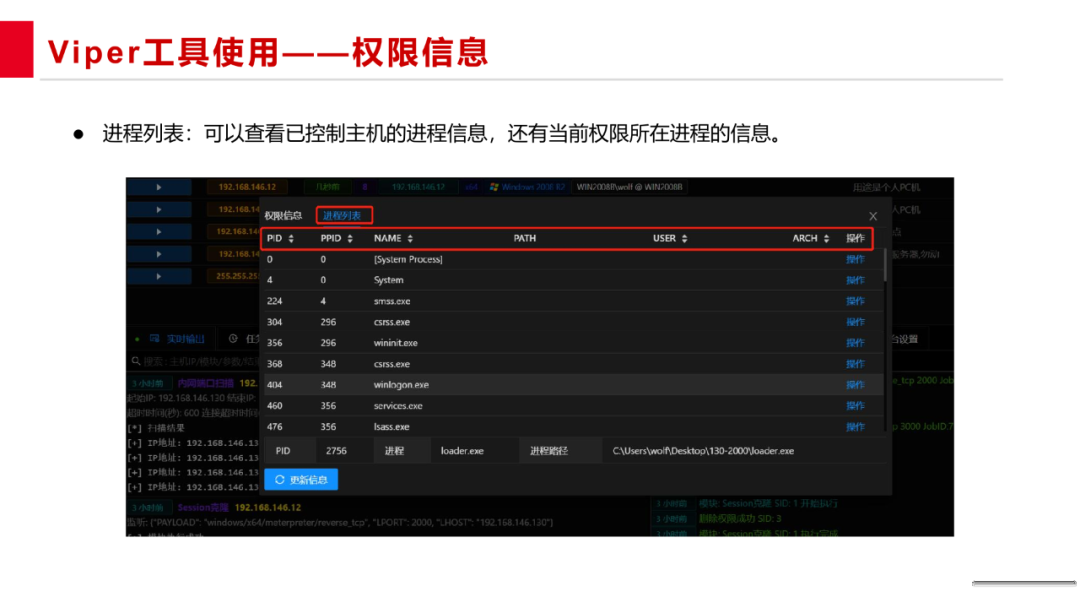Click the search magnifier icon
The width and height of the screenshot is (1080, 608).
click(x=136, y=361)
